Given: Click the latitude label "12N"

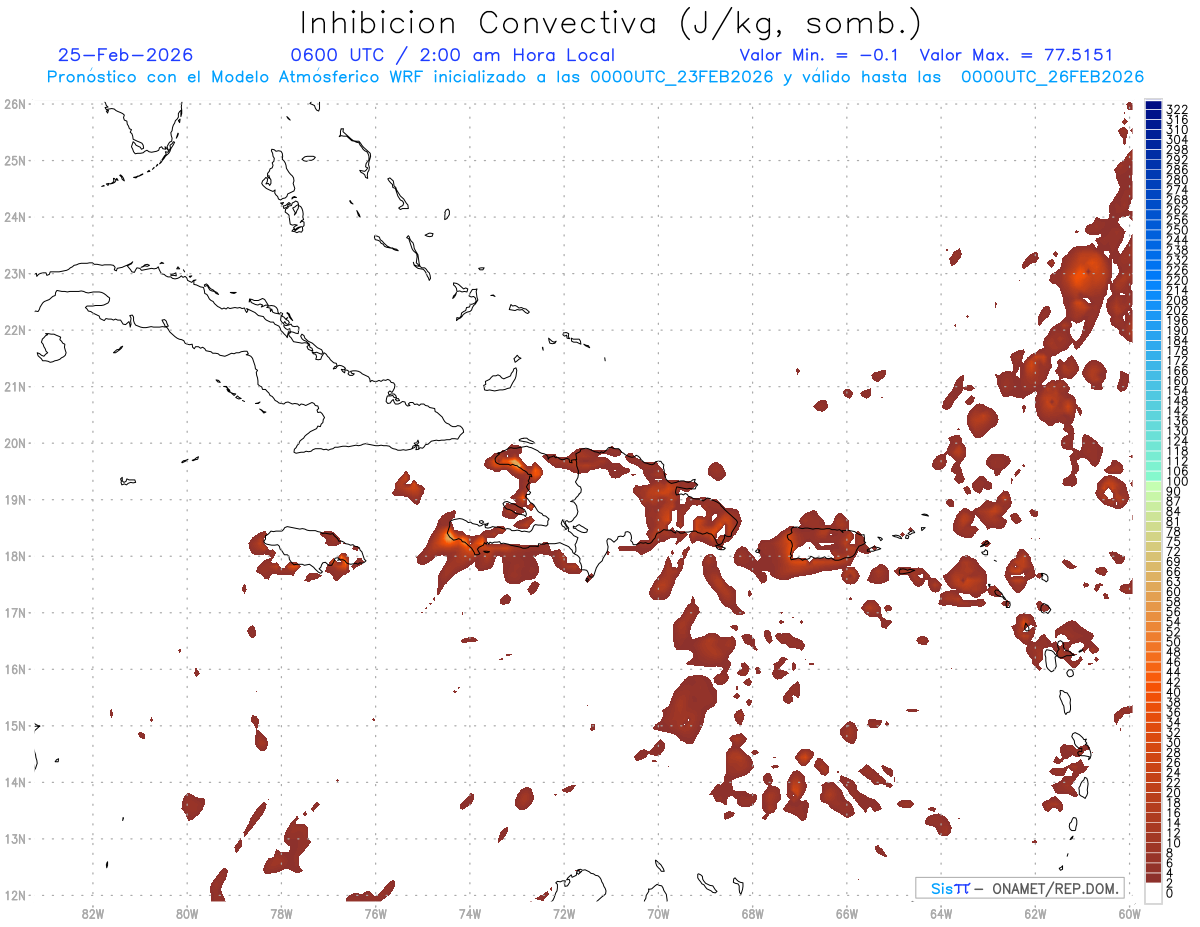Looking at the screenshot, I should 15,895.
